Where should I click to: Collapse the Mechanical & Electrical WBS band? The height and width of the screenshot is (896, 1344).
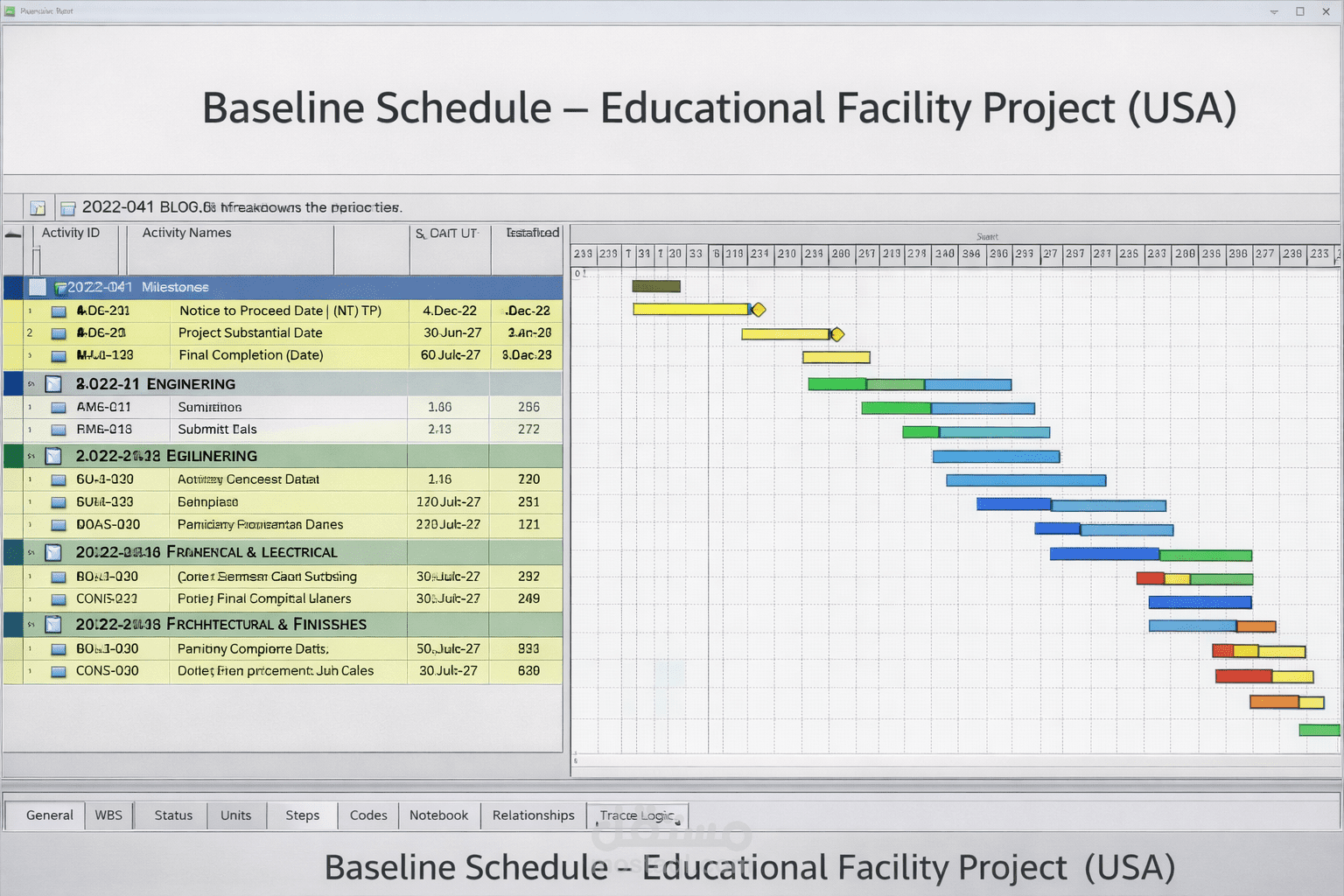tap(31, 552)
